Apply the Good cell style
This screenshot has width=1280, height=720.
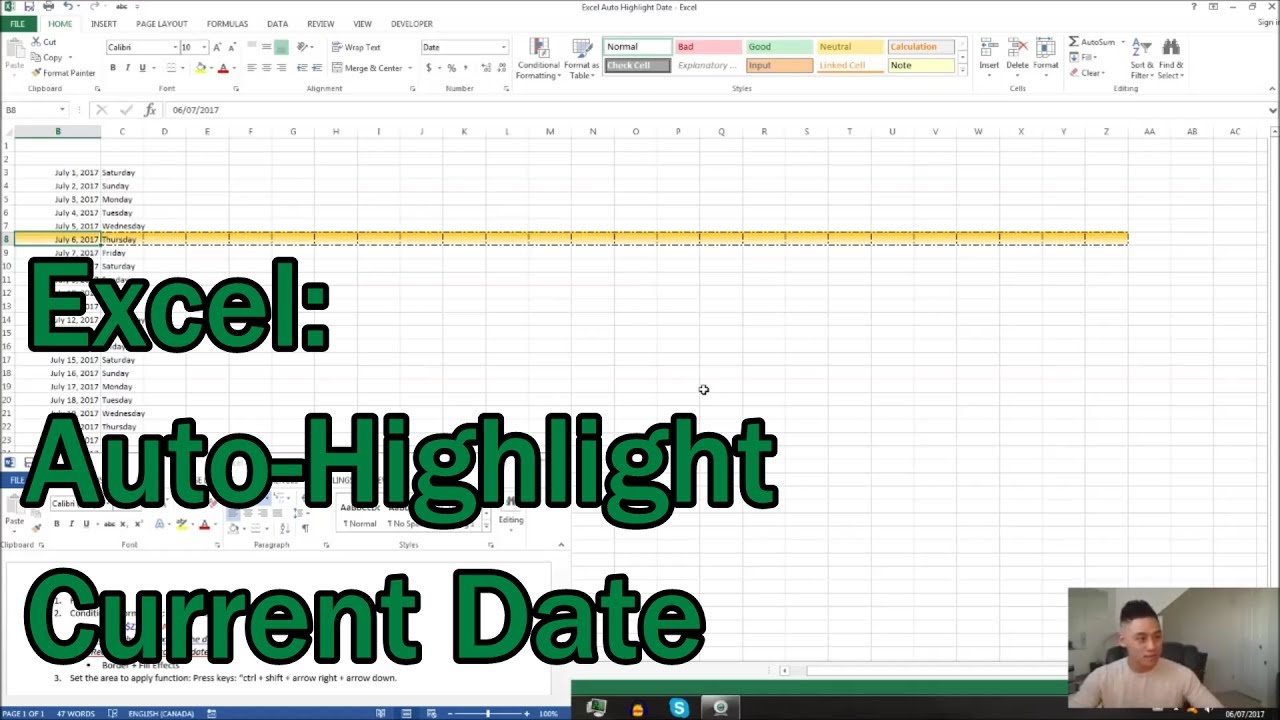(779, 47)
